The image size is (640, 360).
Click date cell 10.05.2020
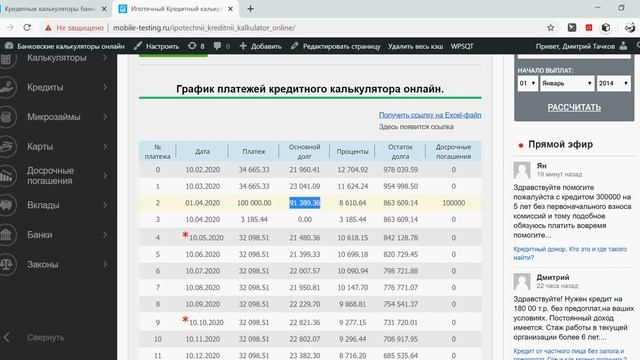click(206, 238)
